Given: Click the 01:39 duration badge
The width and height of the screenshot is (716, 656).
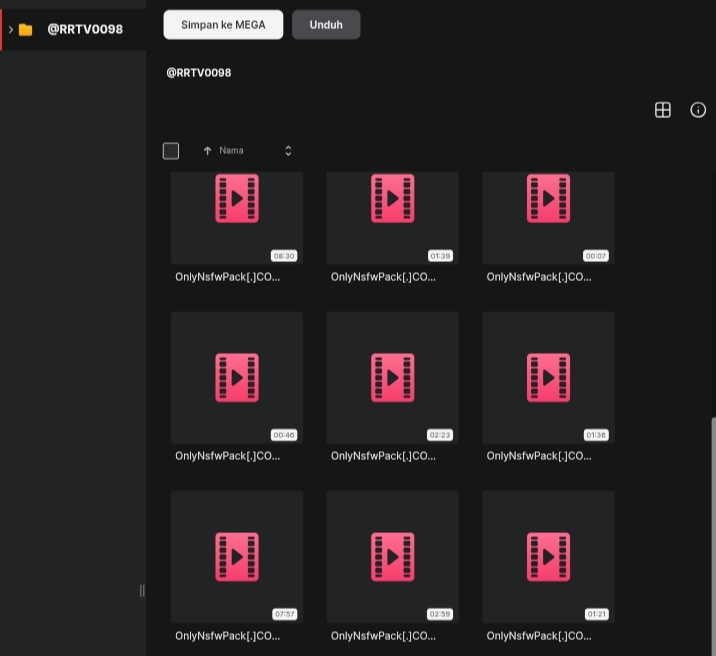Looking at the screenshot, I should click(x=440, y=256).
